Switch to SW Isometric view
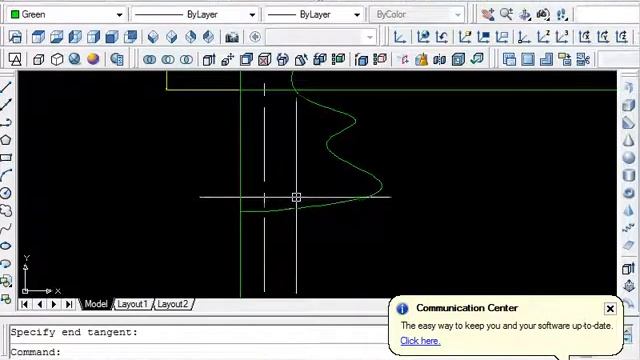 coord(153,37)
